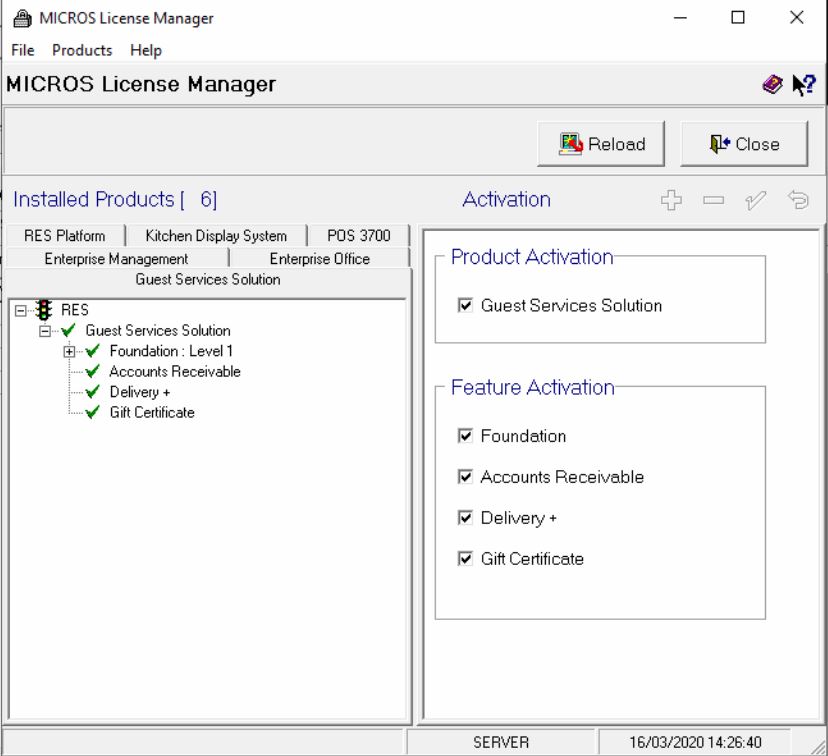Click green check icon beside Accounts Receivable tree row
This screenshot has width=828, height=756.
92,371
